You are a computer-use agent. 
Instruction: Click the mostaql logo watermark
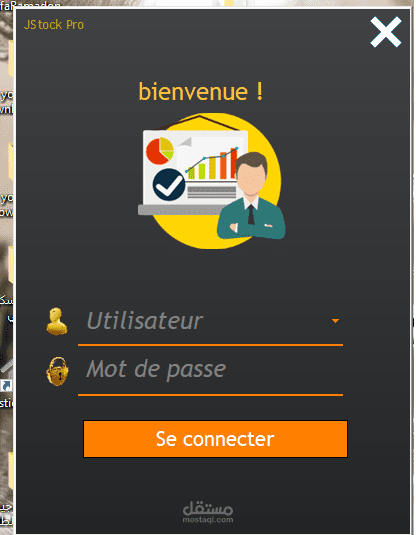coord(208,508)
